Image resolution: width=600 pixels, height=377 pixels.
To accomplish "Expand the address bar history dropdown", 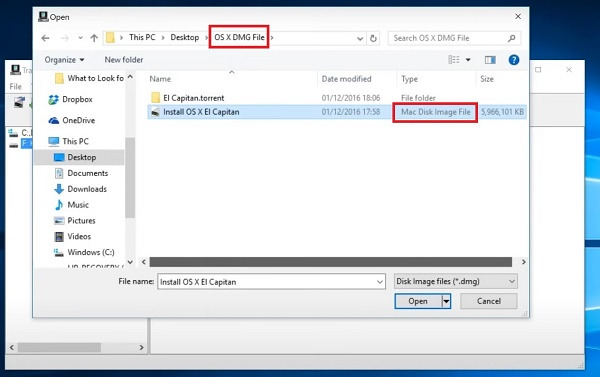I will 360,38.
